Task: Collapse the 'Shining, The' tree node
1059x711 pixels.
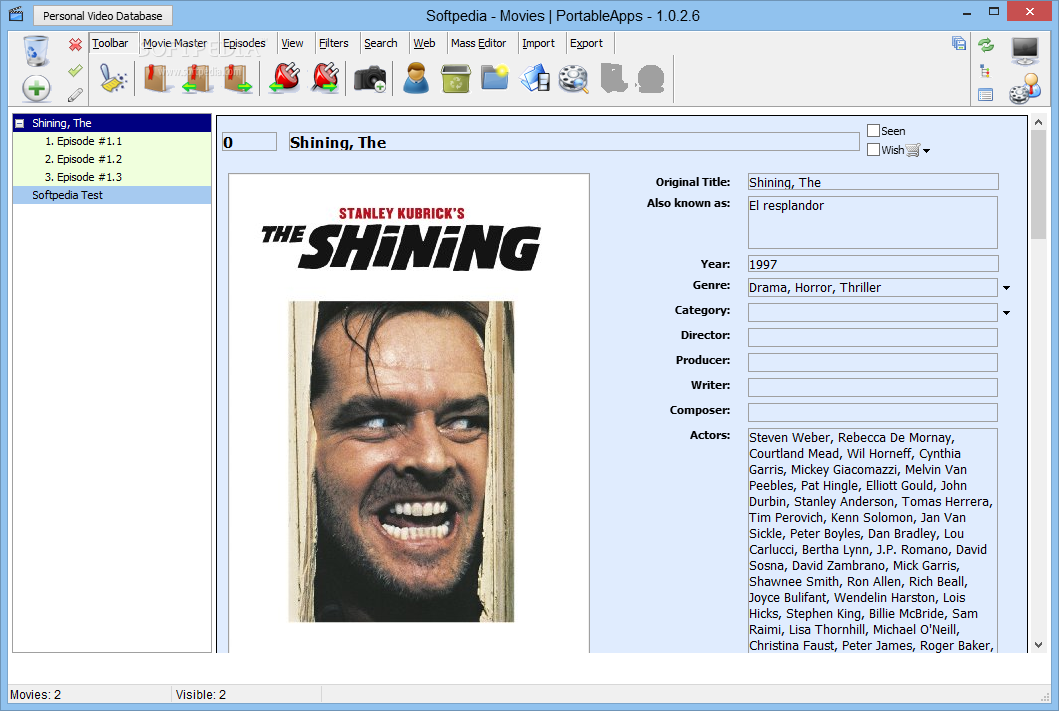Action: coord(20,124)
